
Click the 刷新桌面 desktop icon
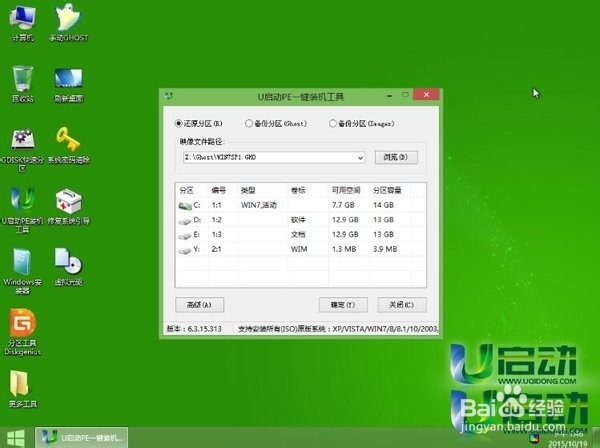[x=68, y=84]
